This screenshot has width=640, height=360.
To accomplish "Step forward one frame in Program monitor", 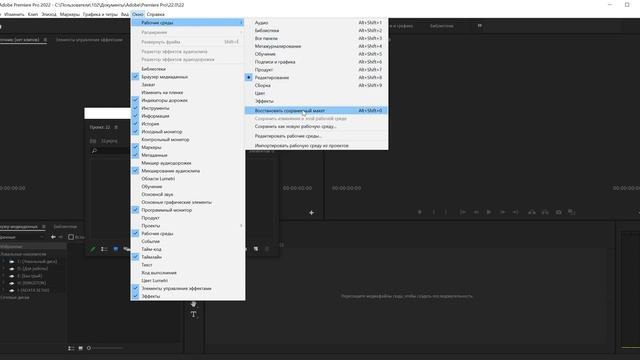I will point(502,212).
